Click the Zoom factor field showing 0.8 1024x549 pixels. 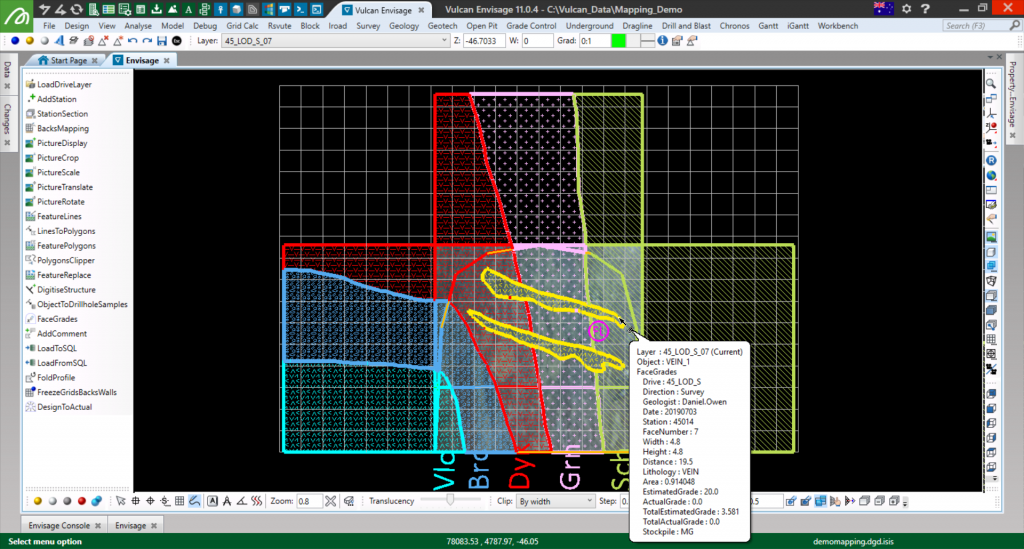[x=309, y=501]
